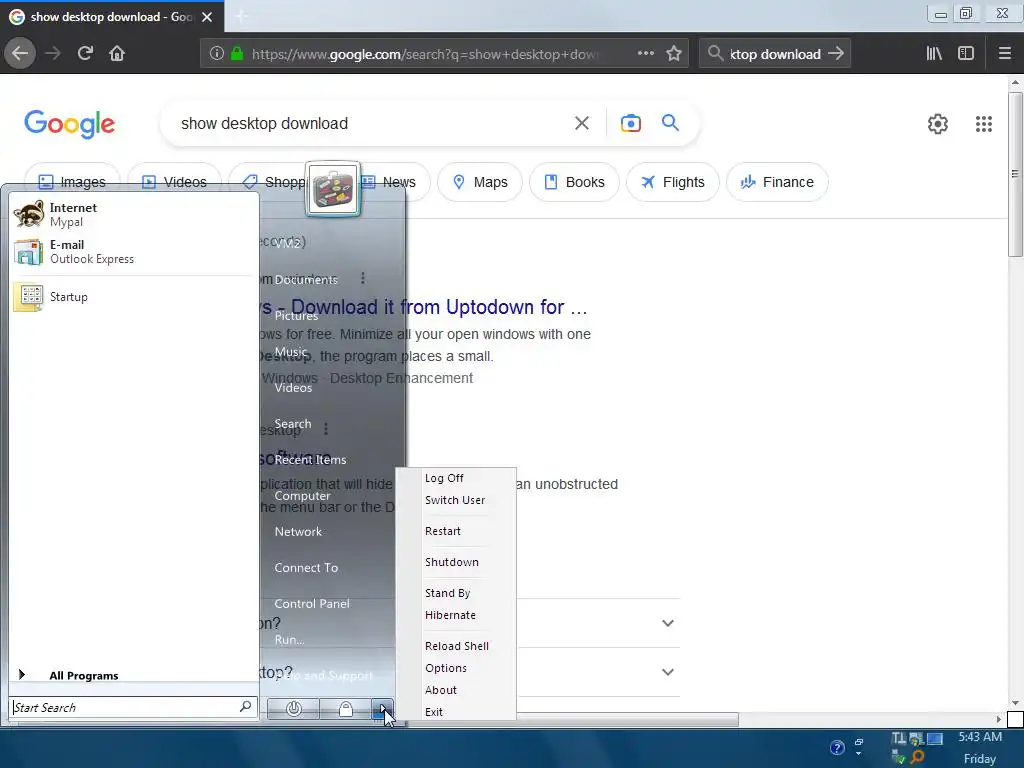Open the Google apps grid
This screenshot has height=768, width=1024.
[x=984, y=124]
